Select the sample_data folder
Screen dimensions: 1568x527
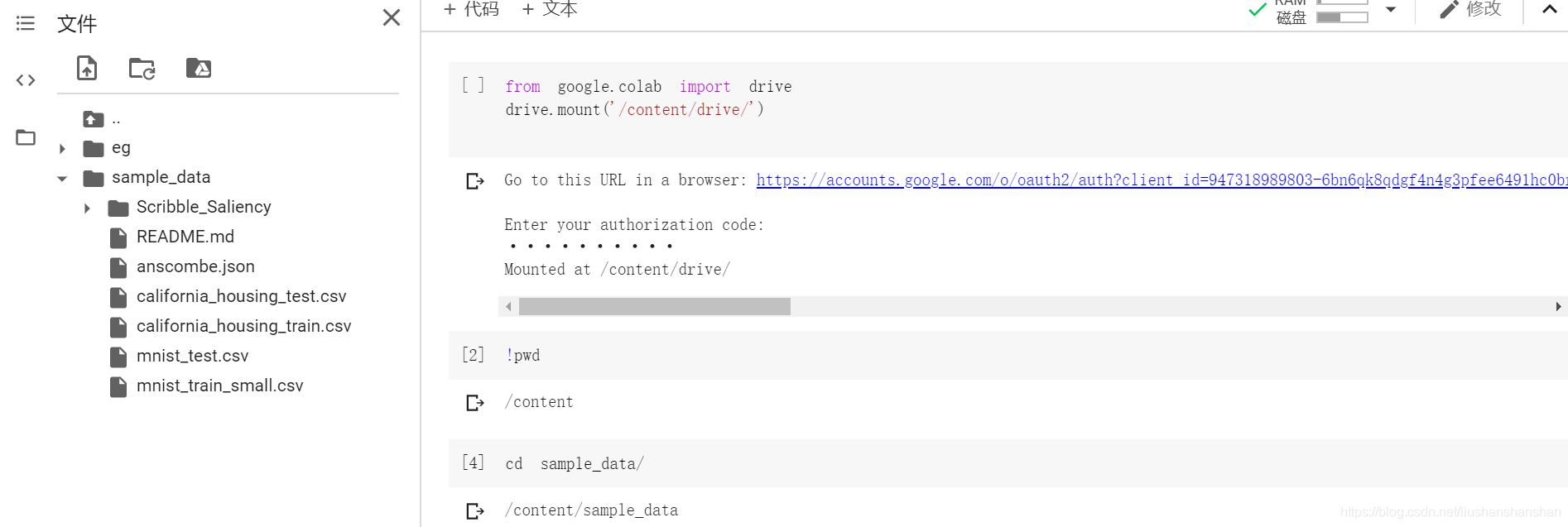pos(161,177)
